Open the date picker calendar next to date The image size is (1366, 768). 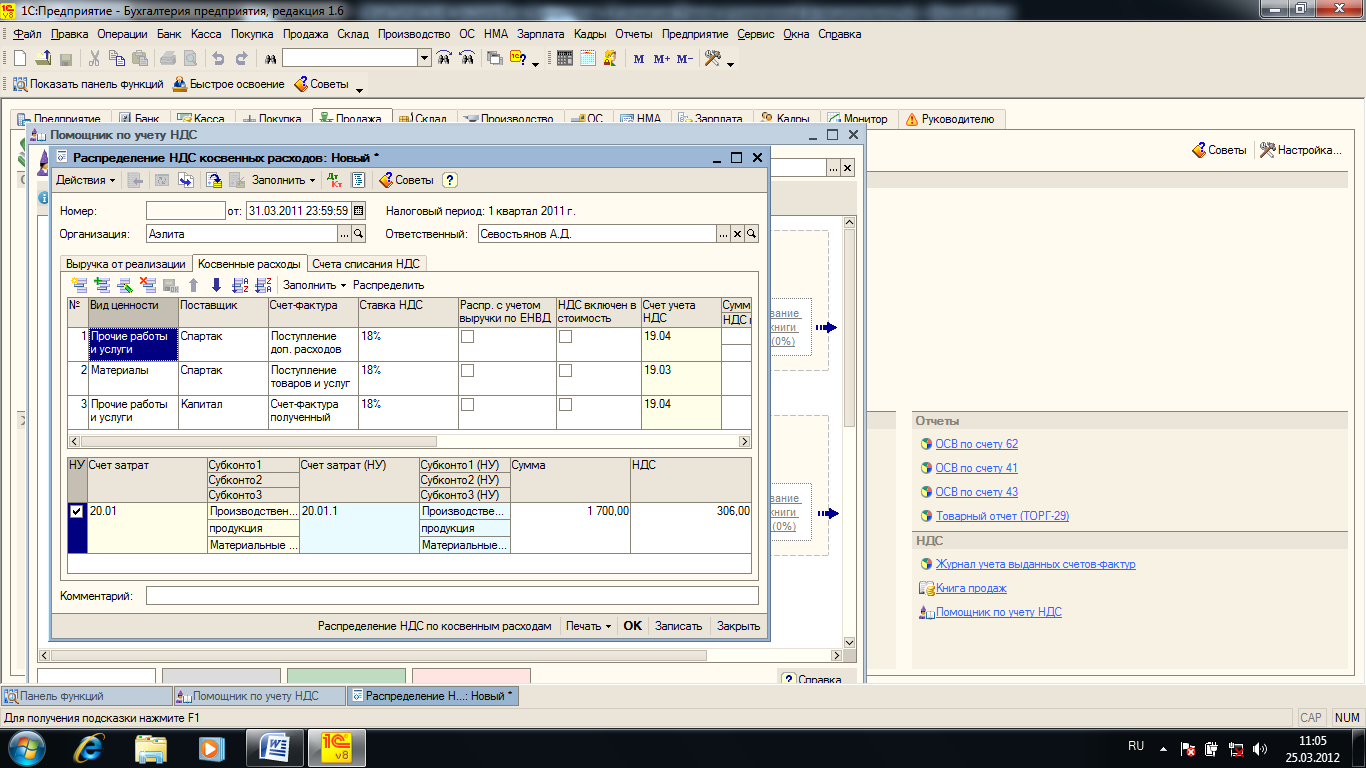(x=360, y=211)
